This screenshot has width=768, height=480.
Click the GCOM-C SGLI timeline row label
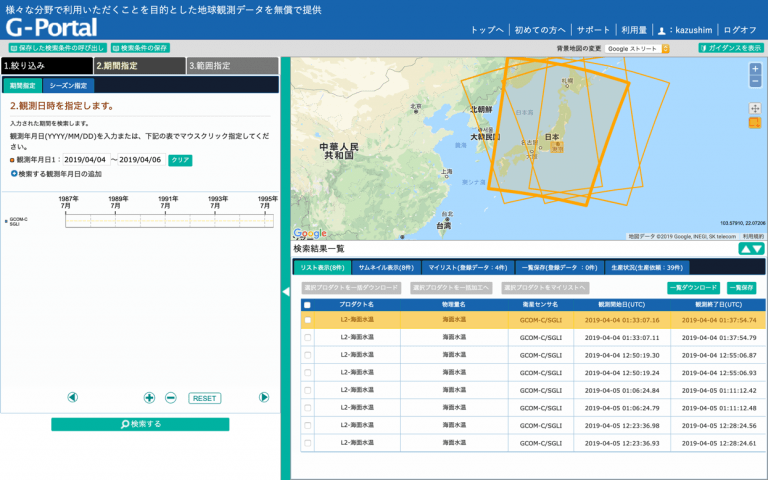coord(18,221)
